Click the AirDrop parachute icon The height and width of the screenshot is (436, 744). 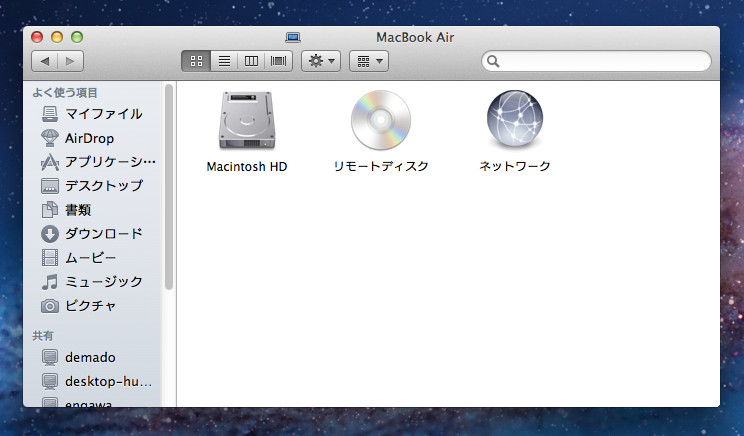point(50,138)
